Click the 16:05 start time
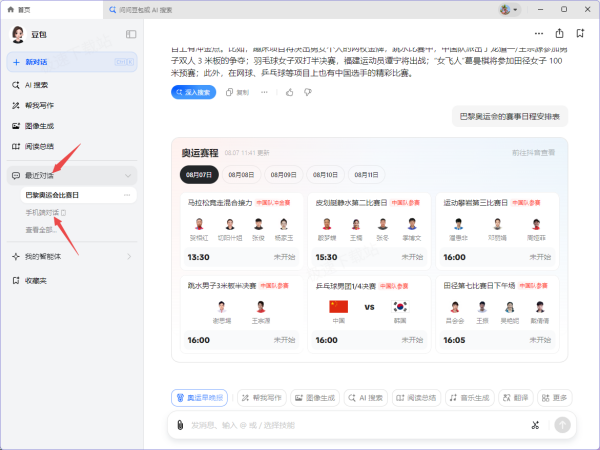Image resolution: width=600 pixels, height=450 pixels. pos(454,340)
